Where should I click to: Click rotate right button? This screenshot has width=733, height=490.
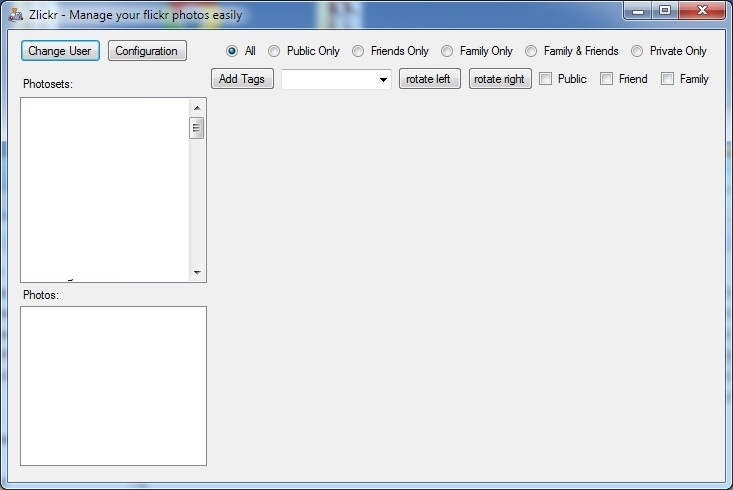click(500, 79)
